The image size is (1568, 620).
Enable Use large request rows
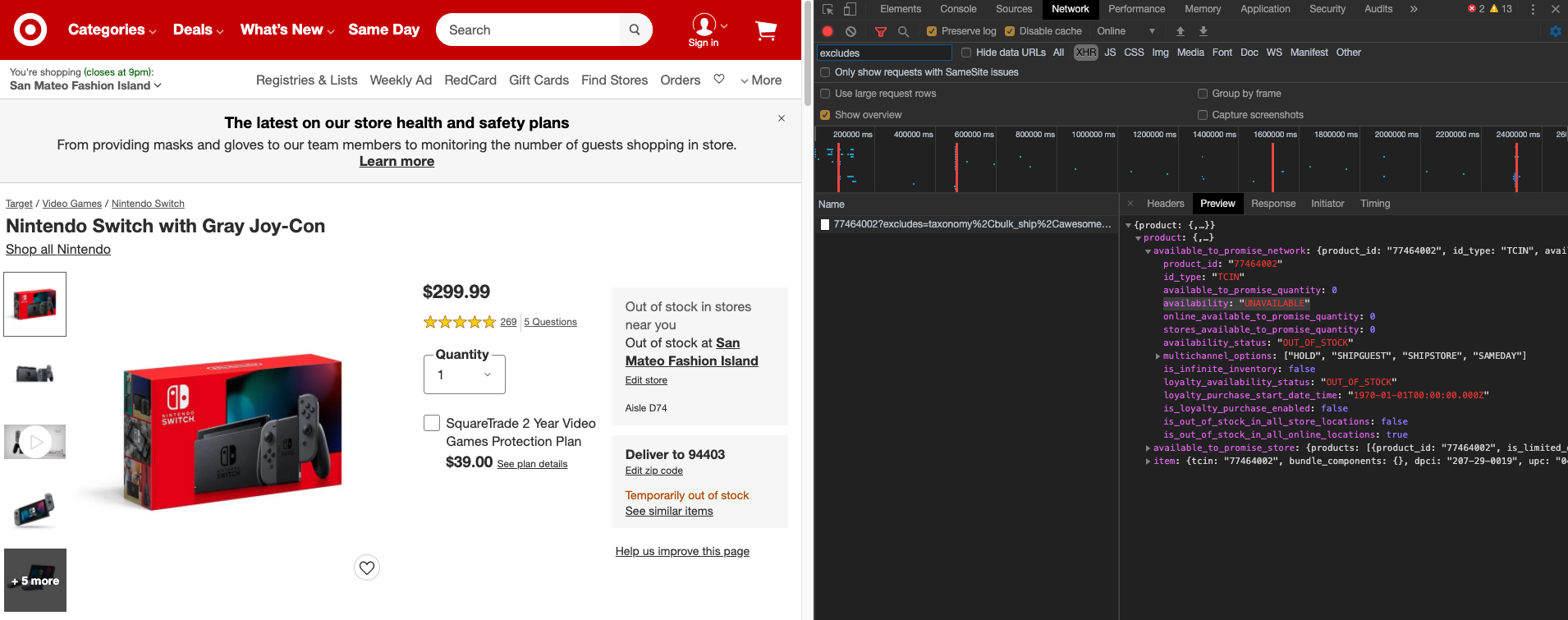point(825,94)
